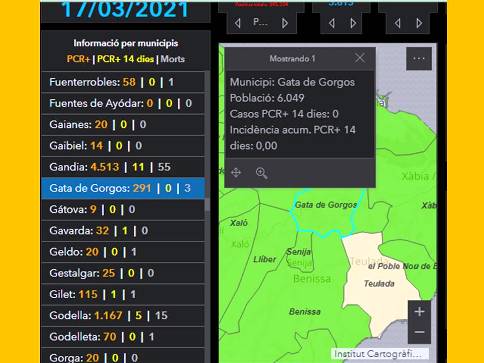Click the el Poble Nou de B map label

click(x=402, y=266)
